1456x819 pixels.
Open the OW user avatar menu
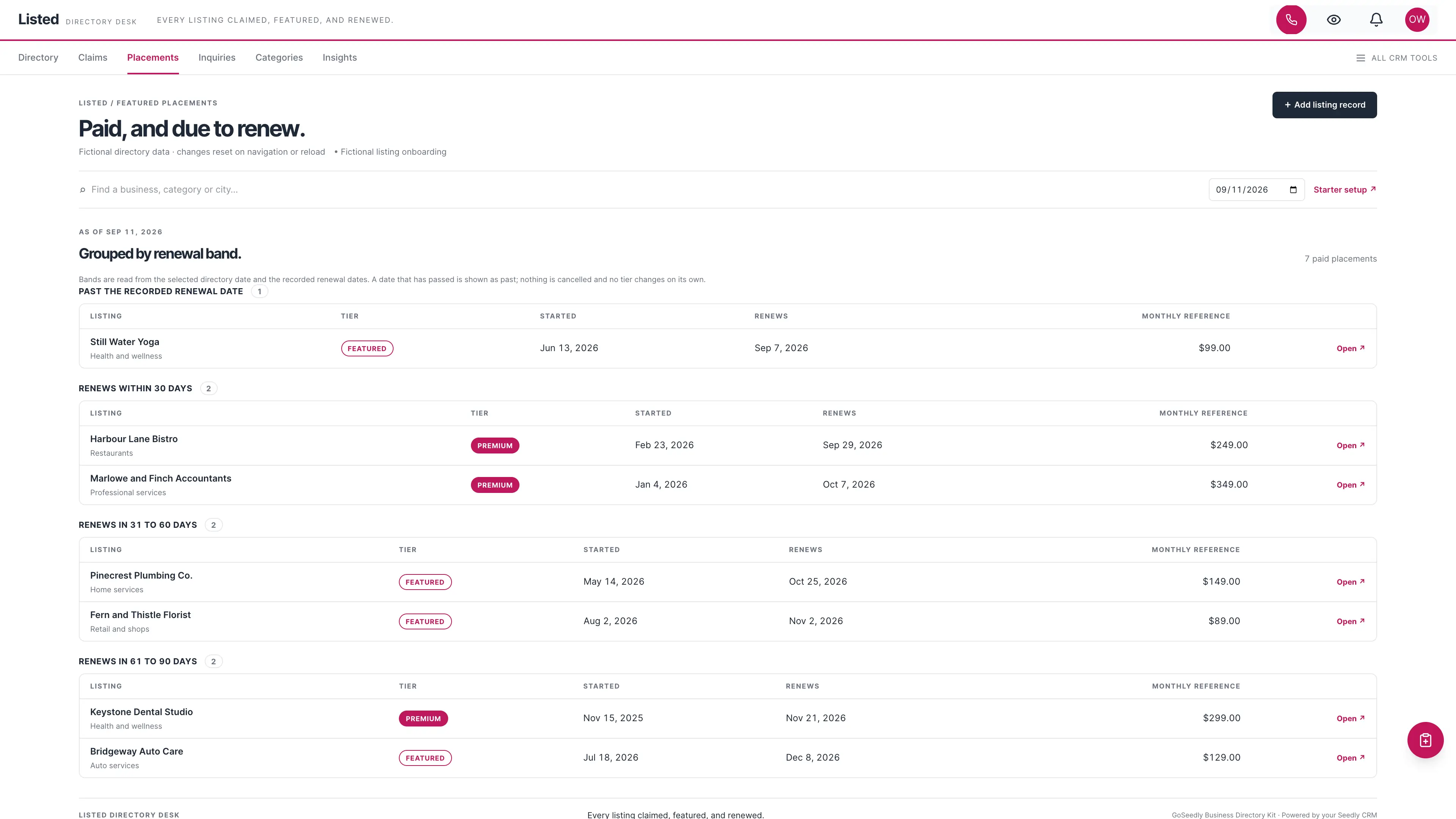(x=1417, y=20)
